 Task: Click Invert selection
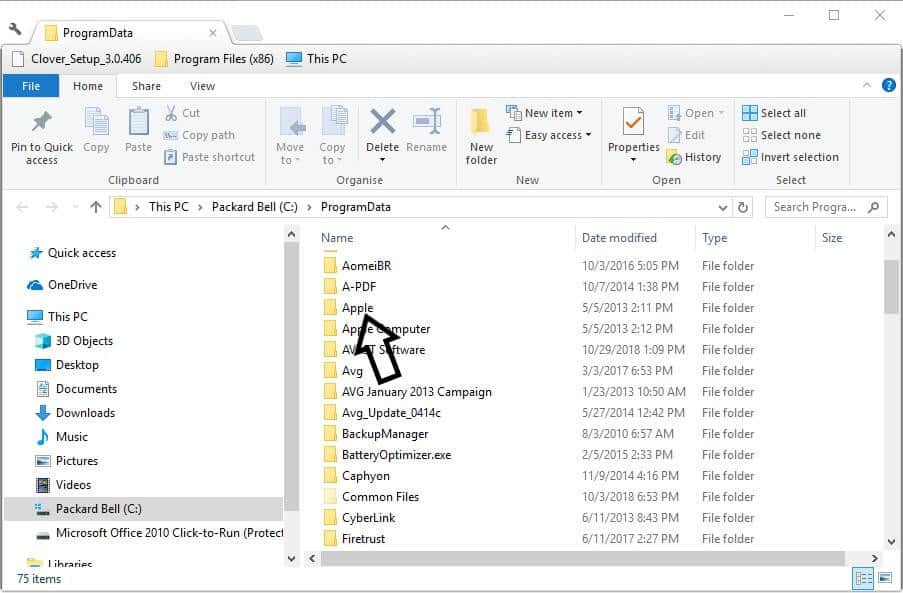click(791, 157)
